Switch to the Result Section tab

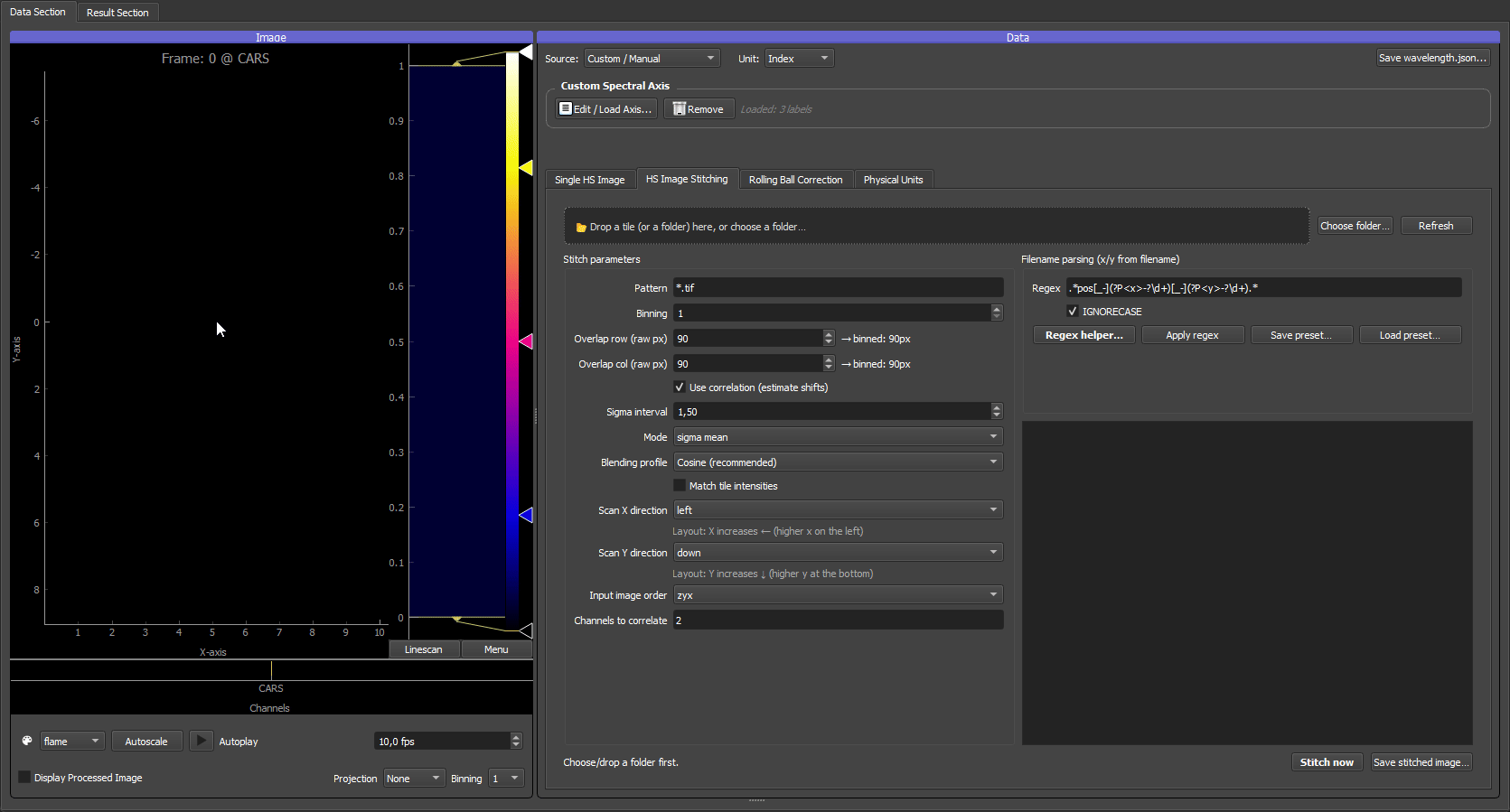tap(117, 13)
